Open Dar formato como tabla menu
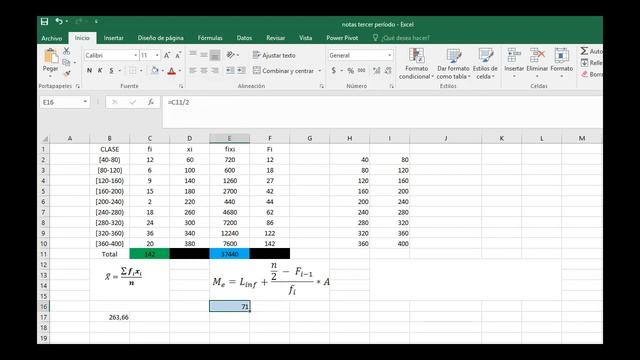 (453, 63)
